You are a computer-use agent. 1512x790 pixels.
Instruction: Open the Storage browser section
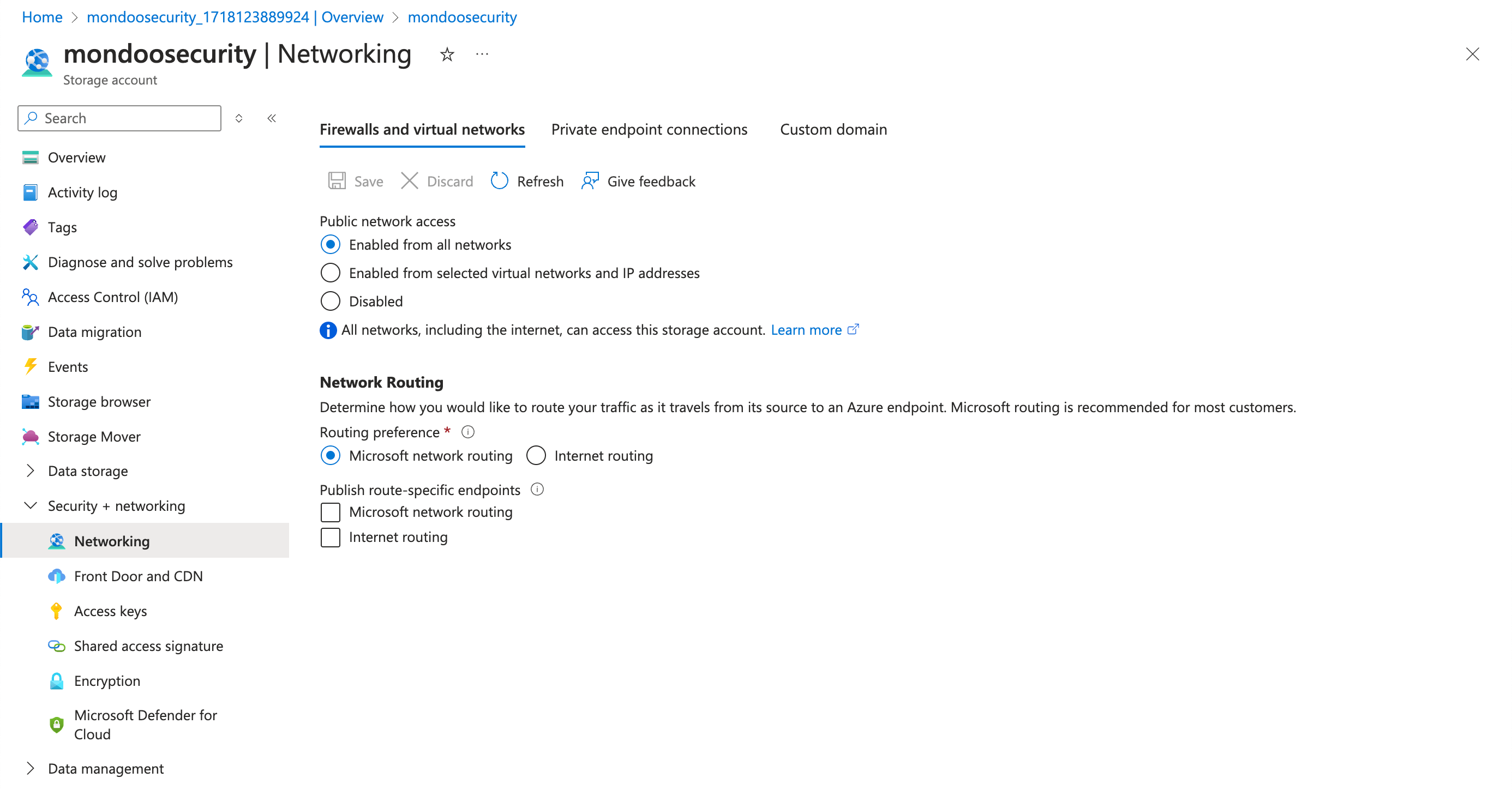[99, 402]
